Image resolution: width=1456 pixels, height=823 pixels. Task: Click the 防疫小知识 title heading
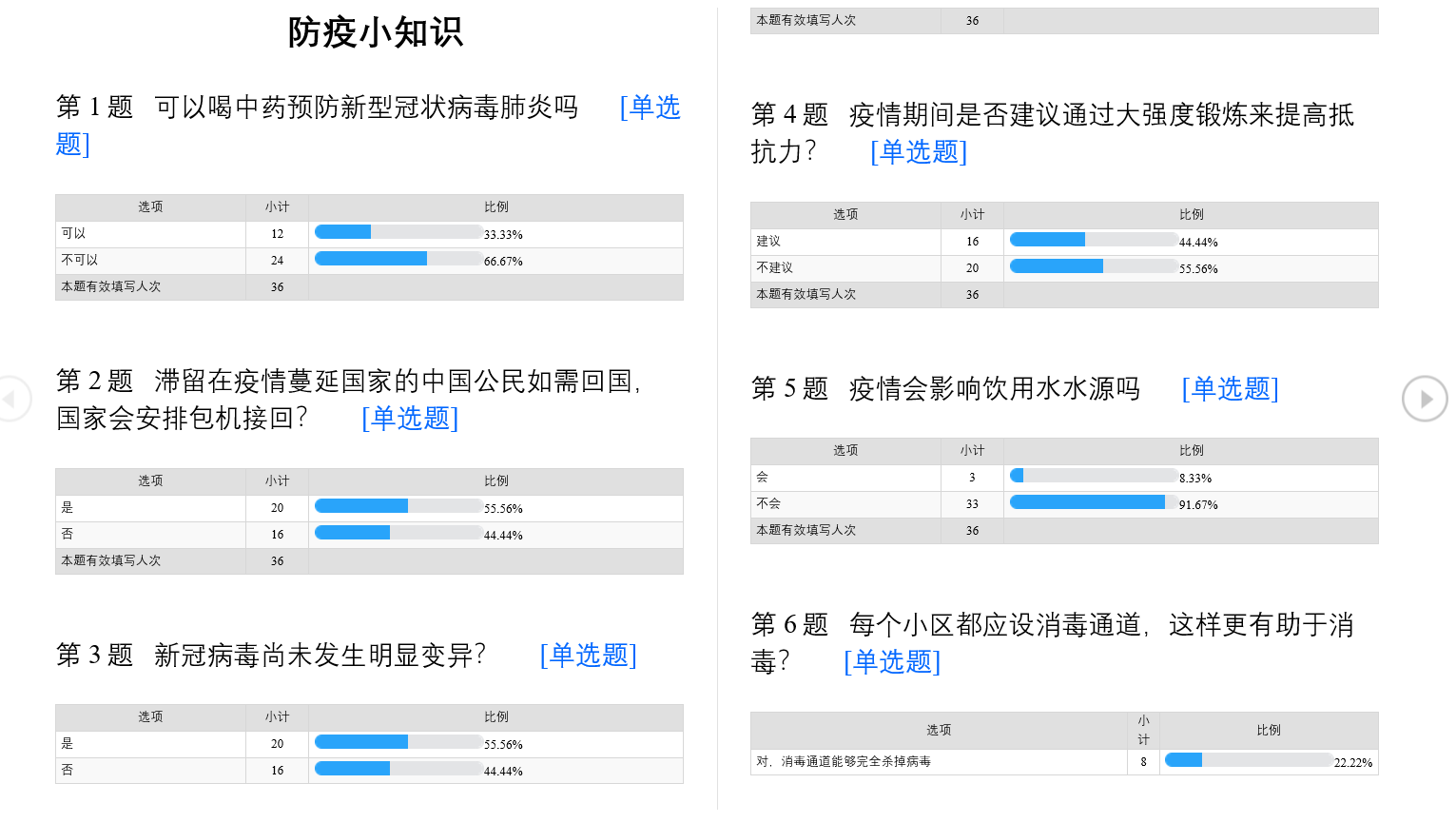pyautogui.click(x=375, y=32)
